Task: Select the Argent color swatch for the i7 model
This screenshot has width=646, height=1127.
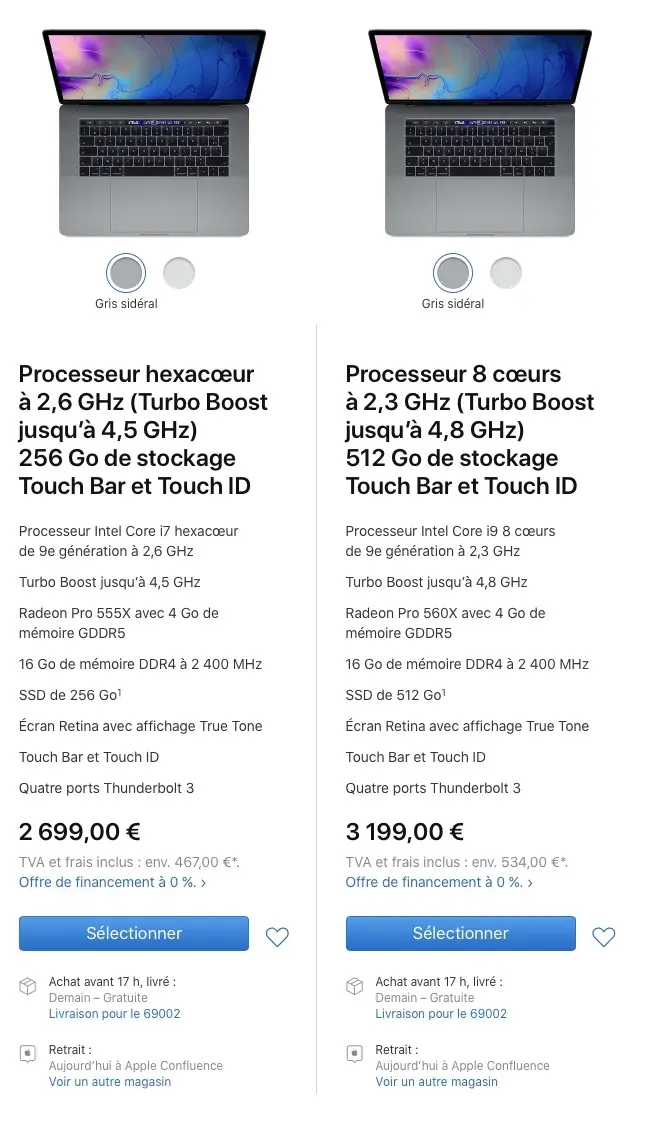Action: pos(178,271)
